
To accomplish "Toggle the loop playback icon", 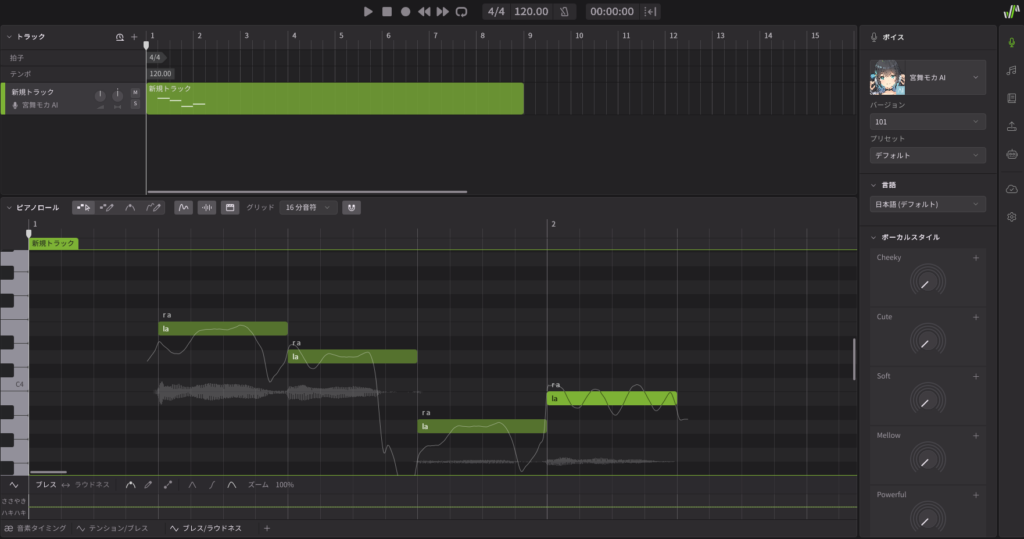I will 461,11.
